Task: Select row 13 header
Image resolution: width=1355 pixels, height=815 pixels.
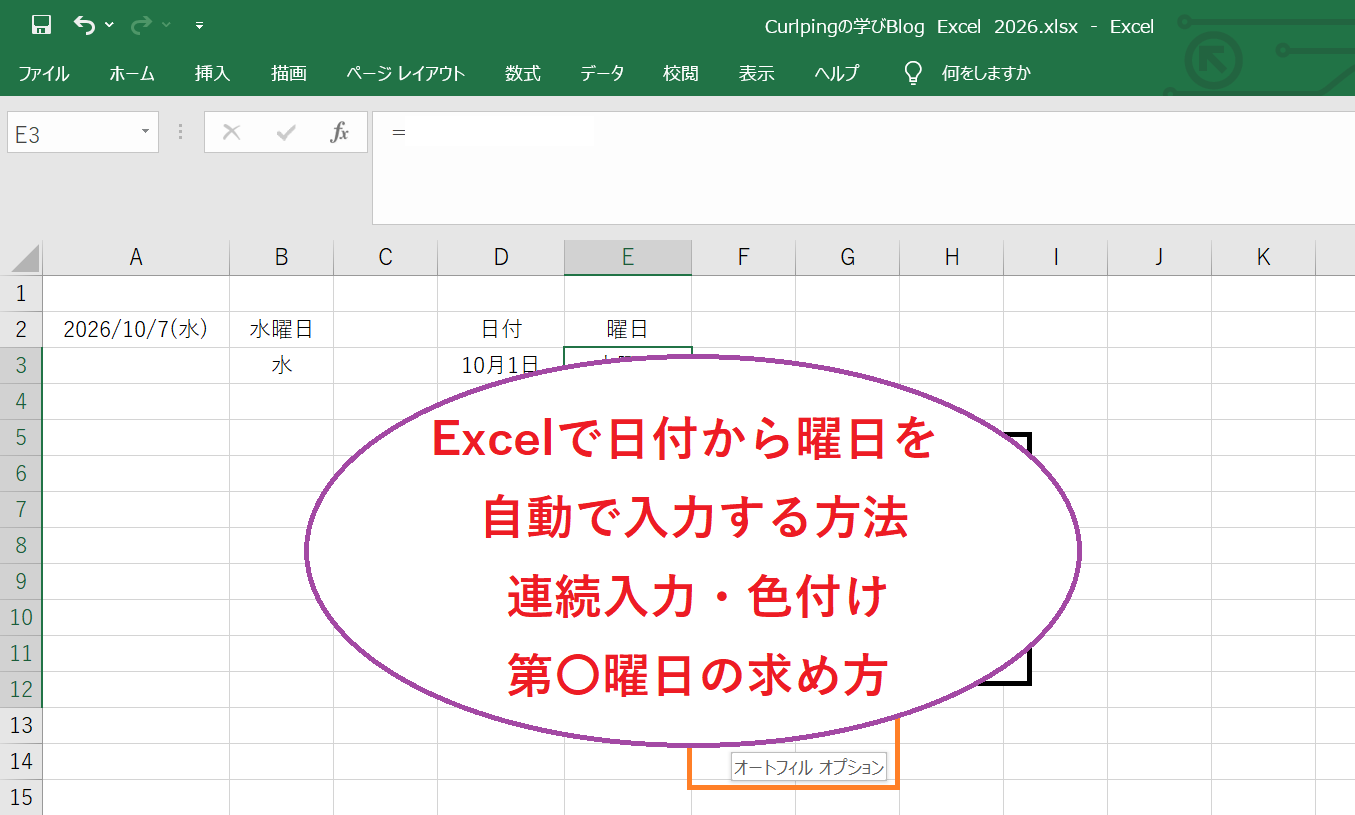Action: (21, 725)
